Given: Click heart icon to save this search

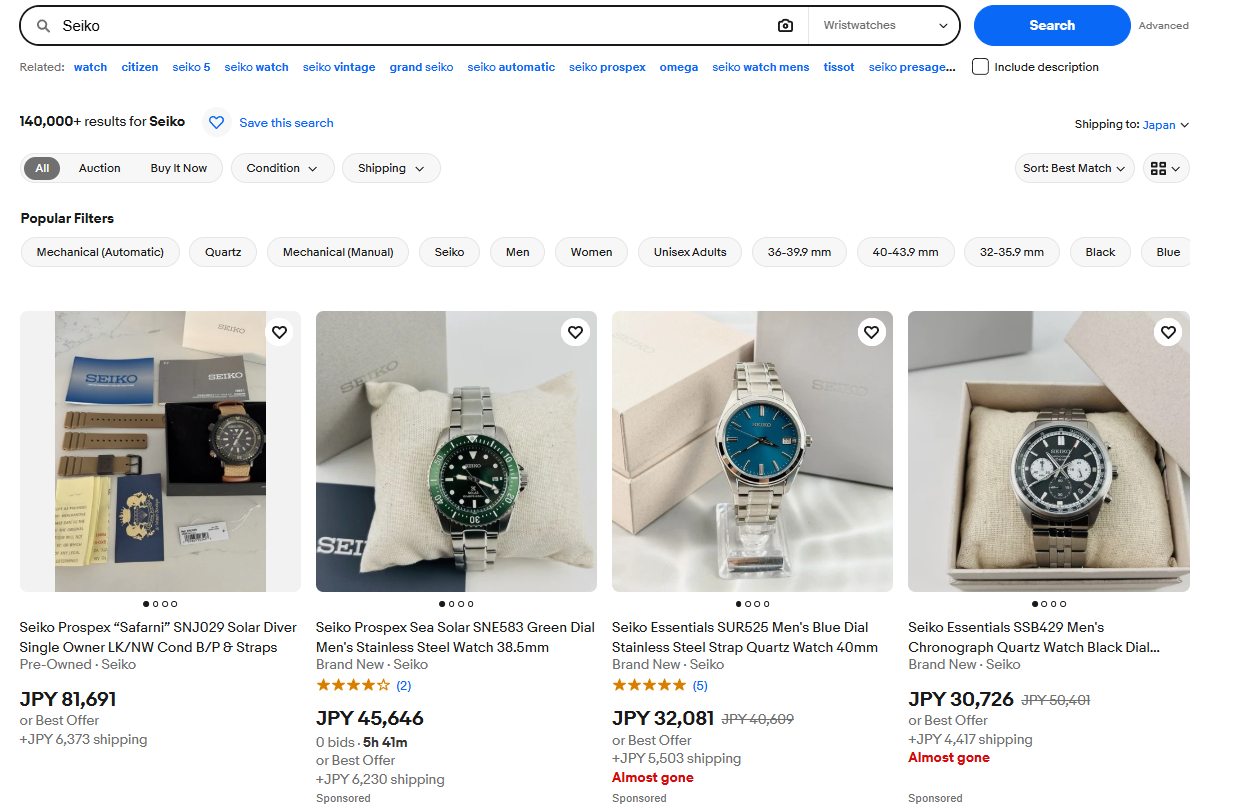Looking at the screenshot, I should pos(216,122).
